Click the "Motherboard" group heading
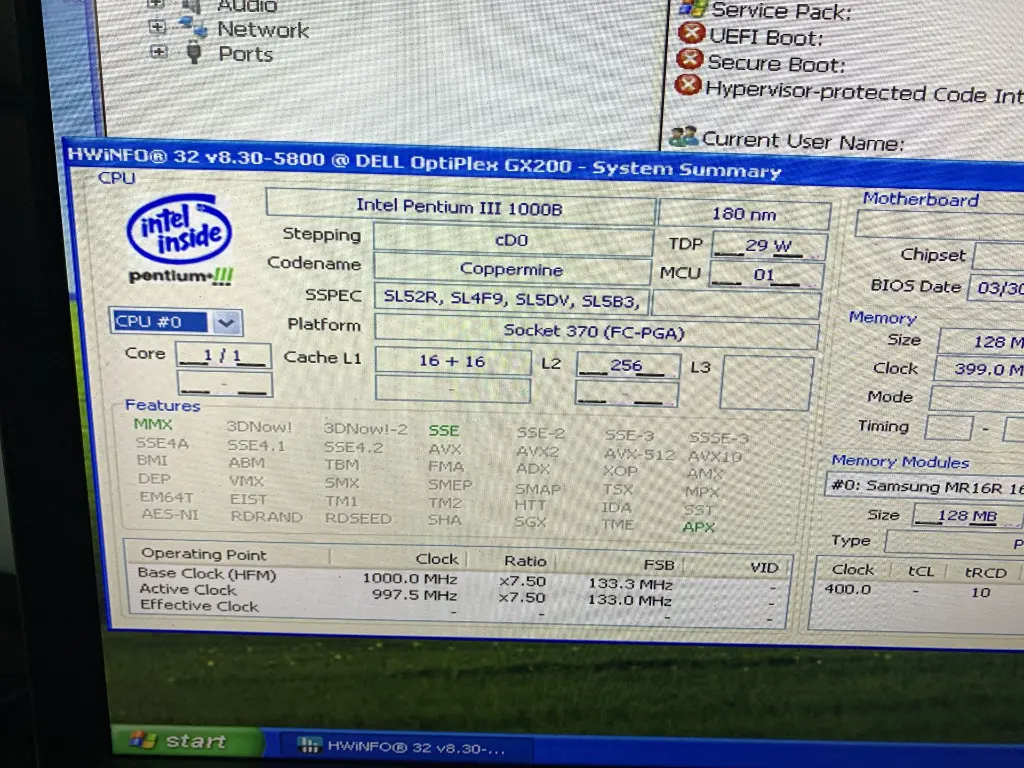This screenshot has height=768, width=1024. [921, 199]
